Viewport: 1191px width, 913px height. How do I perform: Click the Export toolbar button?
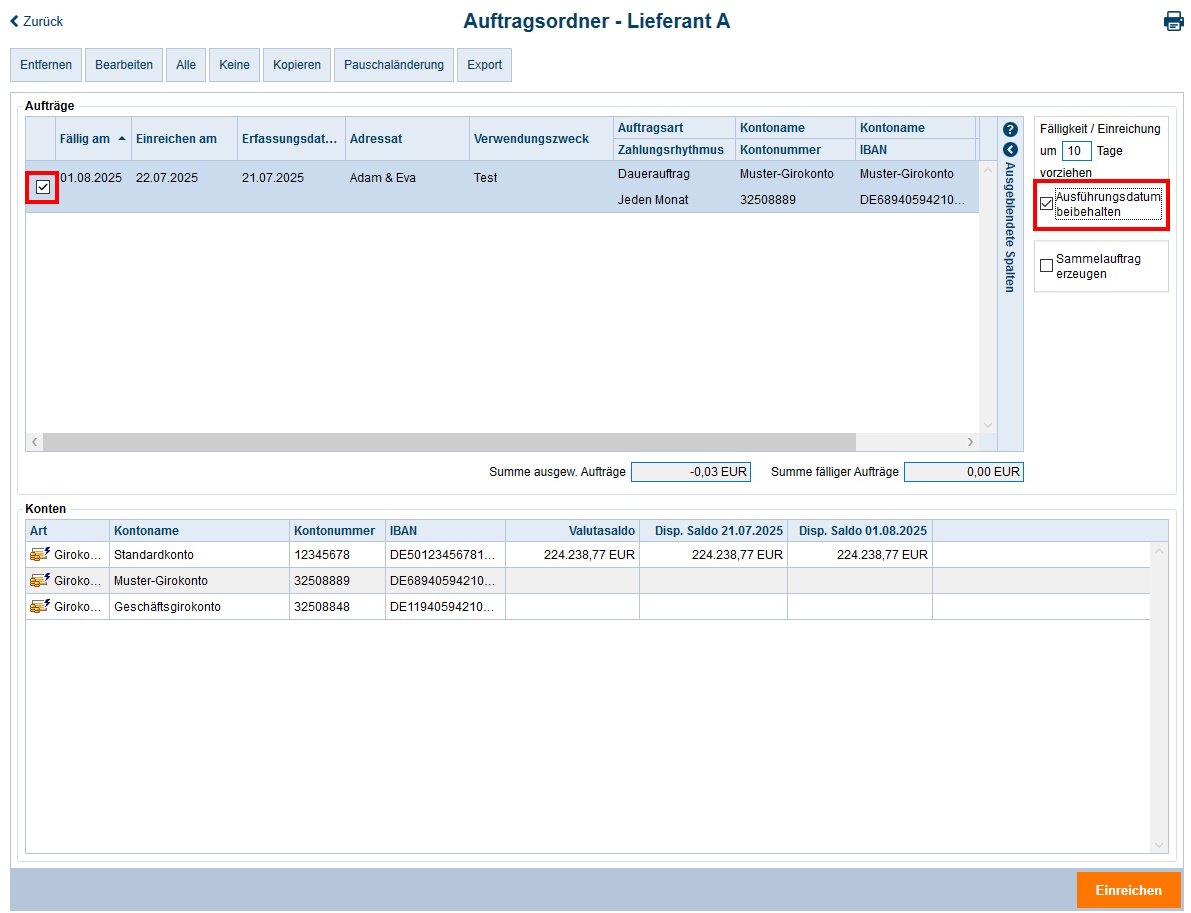click(x=484, y=65)
